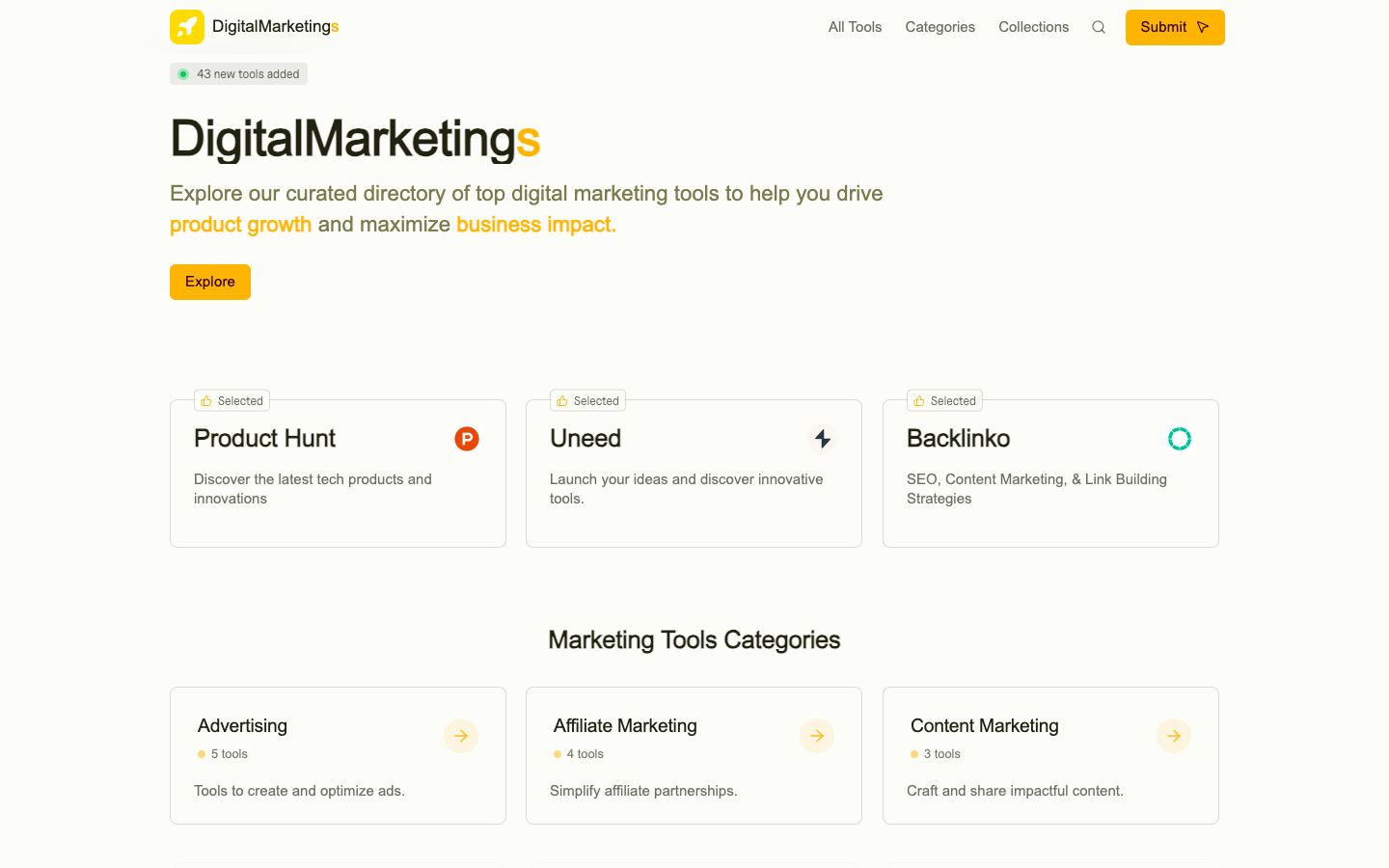
Task: Click DigitalMarketings header brand name
Action: [276, 27]
